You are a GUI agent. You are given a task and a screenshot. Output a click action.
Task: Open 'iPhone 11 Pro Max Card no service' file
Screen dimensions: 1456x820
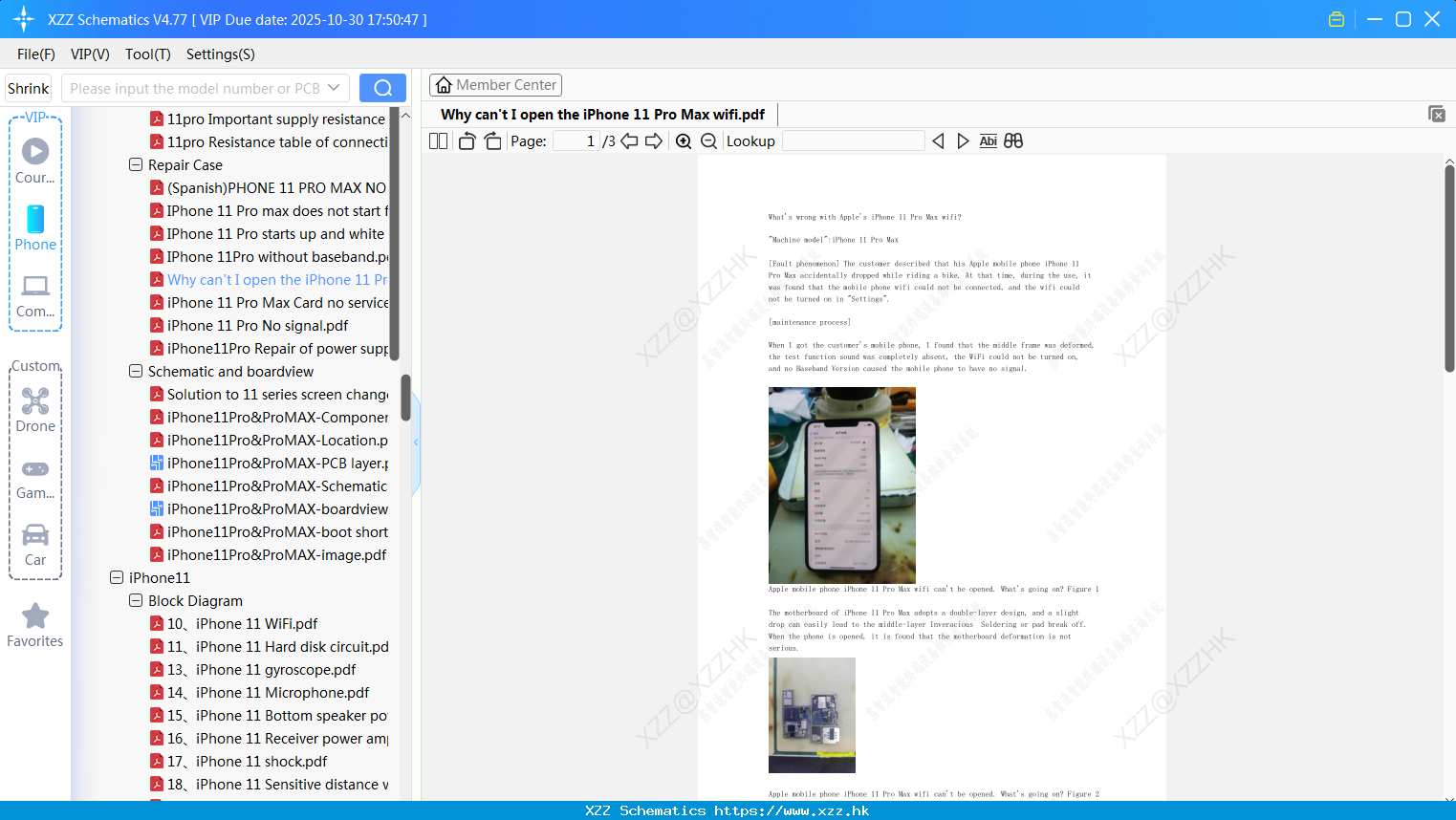tap(269, 302)
